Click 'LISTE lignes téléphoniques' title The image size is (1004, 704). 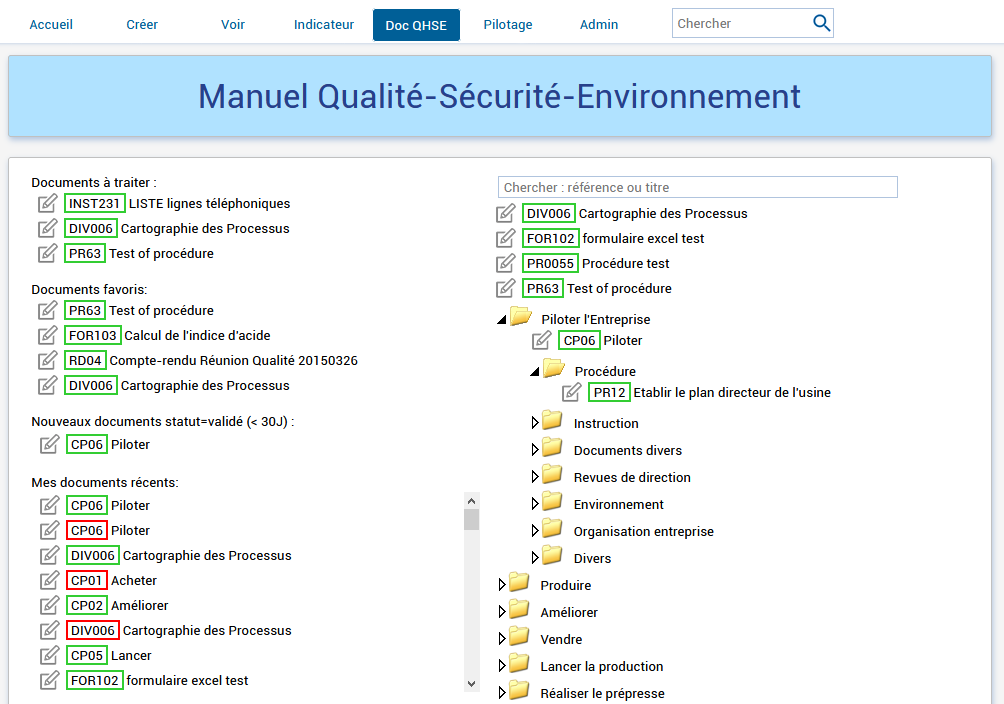(209, 203)
